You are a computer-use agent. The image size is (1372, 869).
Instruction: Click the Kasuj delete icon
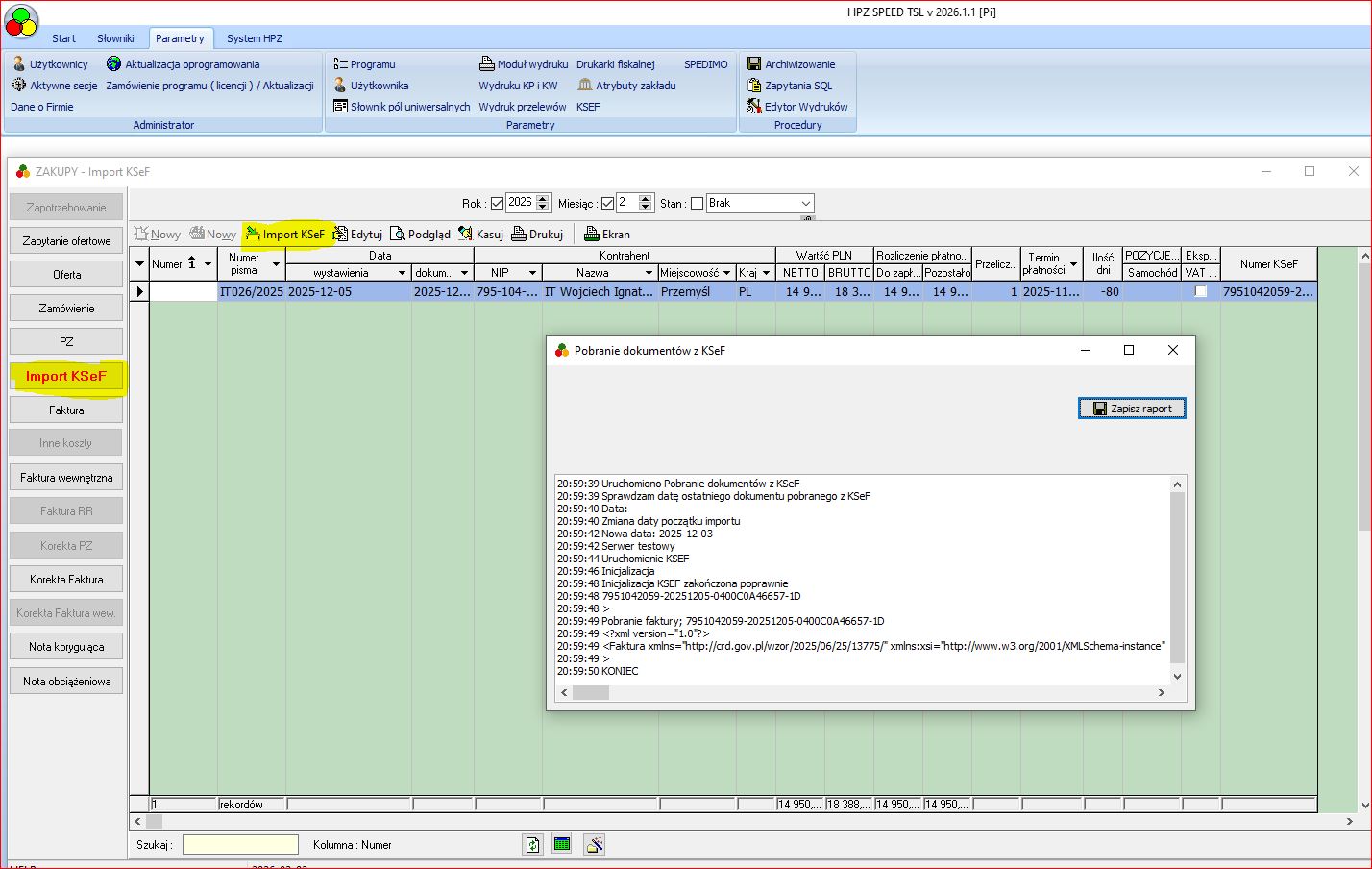pos(466,234)
